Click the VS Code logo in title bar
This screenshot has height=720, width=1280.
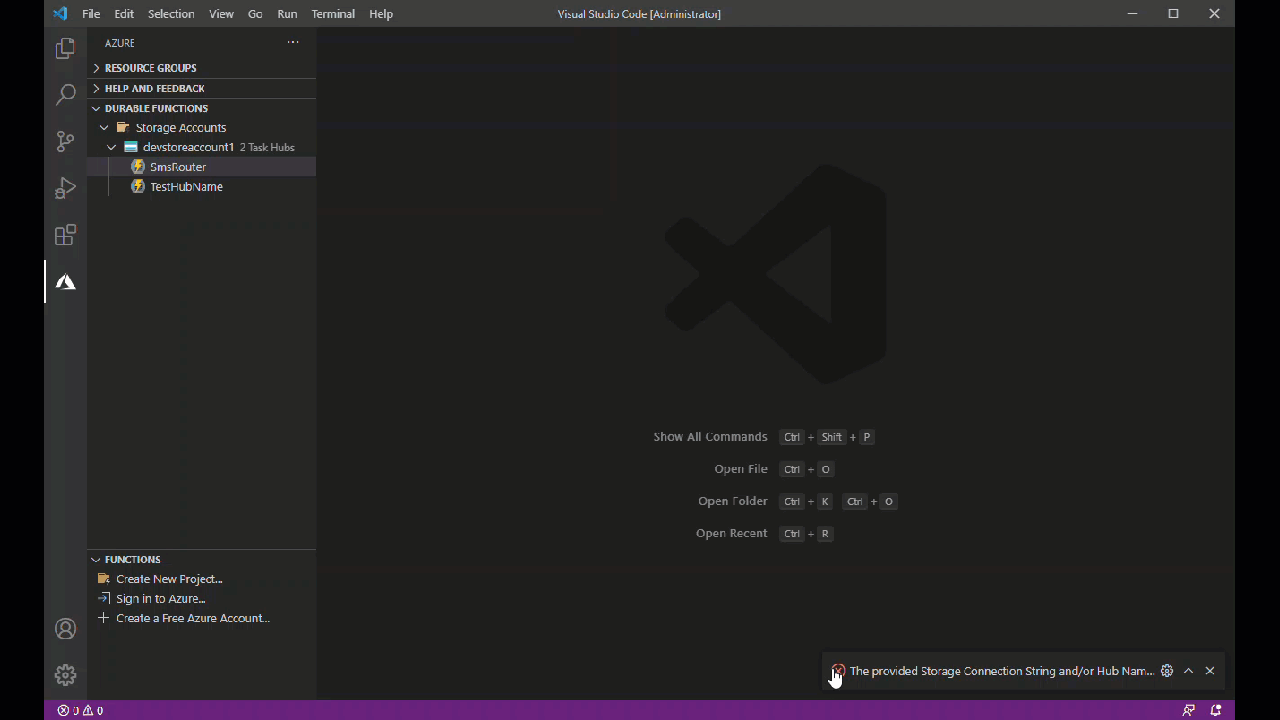point(60,14)
